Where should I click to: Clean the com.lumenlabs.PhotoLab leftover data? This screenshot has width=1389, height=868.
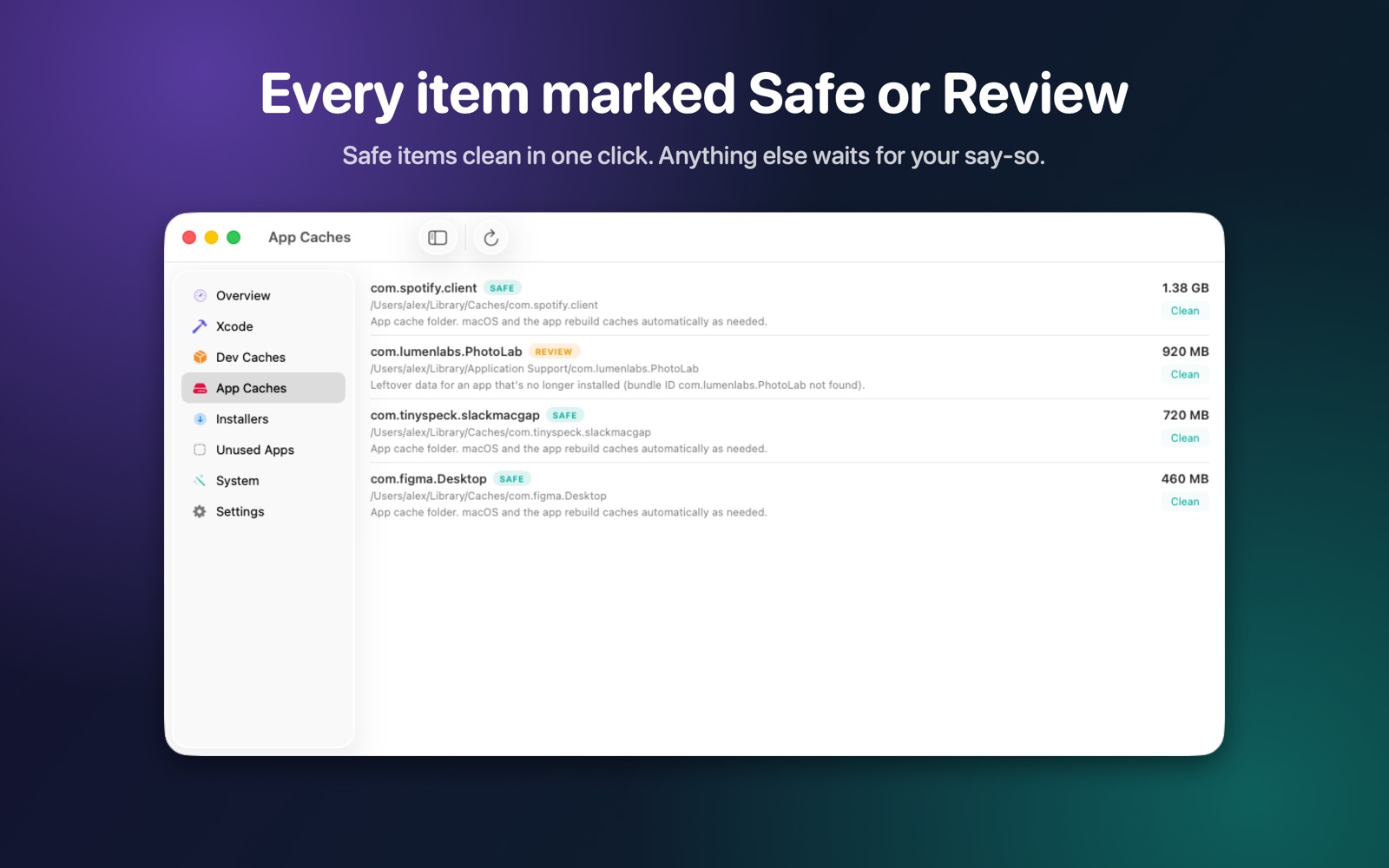tap(1185, 374)
